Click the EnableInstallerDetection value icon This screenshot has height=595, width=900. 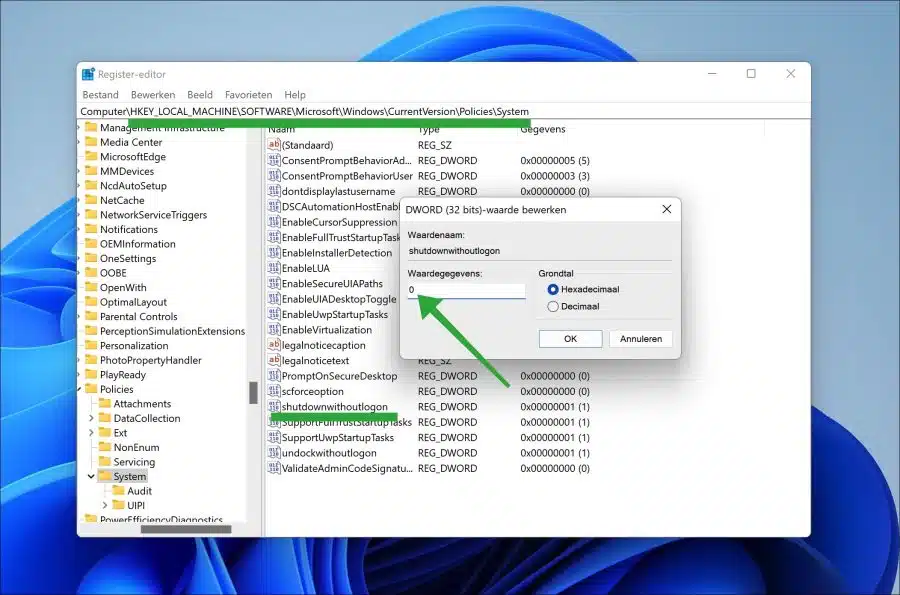point(274,252)
